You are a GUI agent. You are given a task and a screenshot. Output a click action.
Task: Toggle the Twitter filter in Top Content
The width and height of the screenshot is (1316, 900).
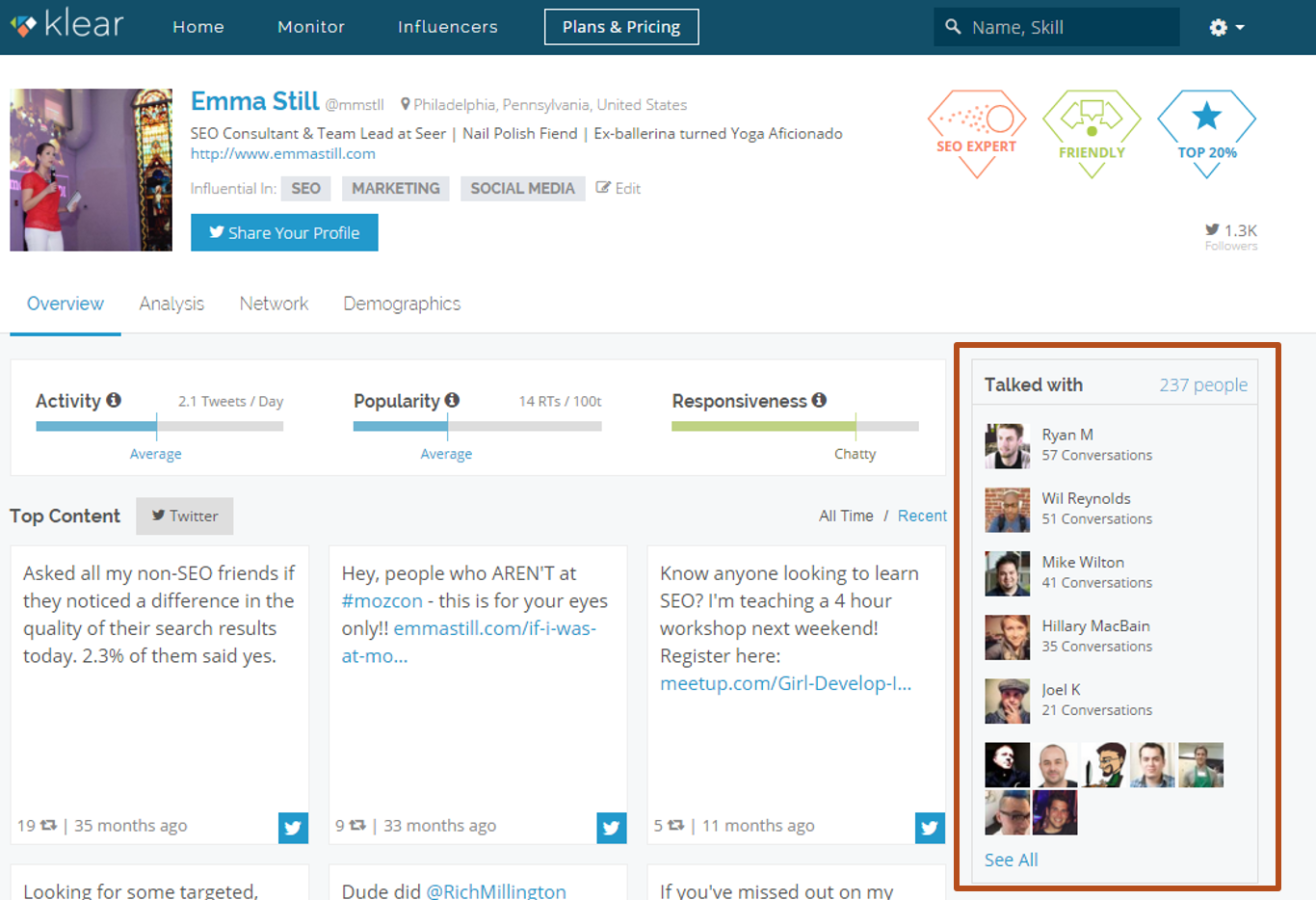(x=184, y=516)
